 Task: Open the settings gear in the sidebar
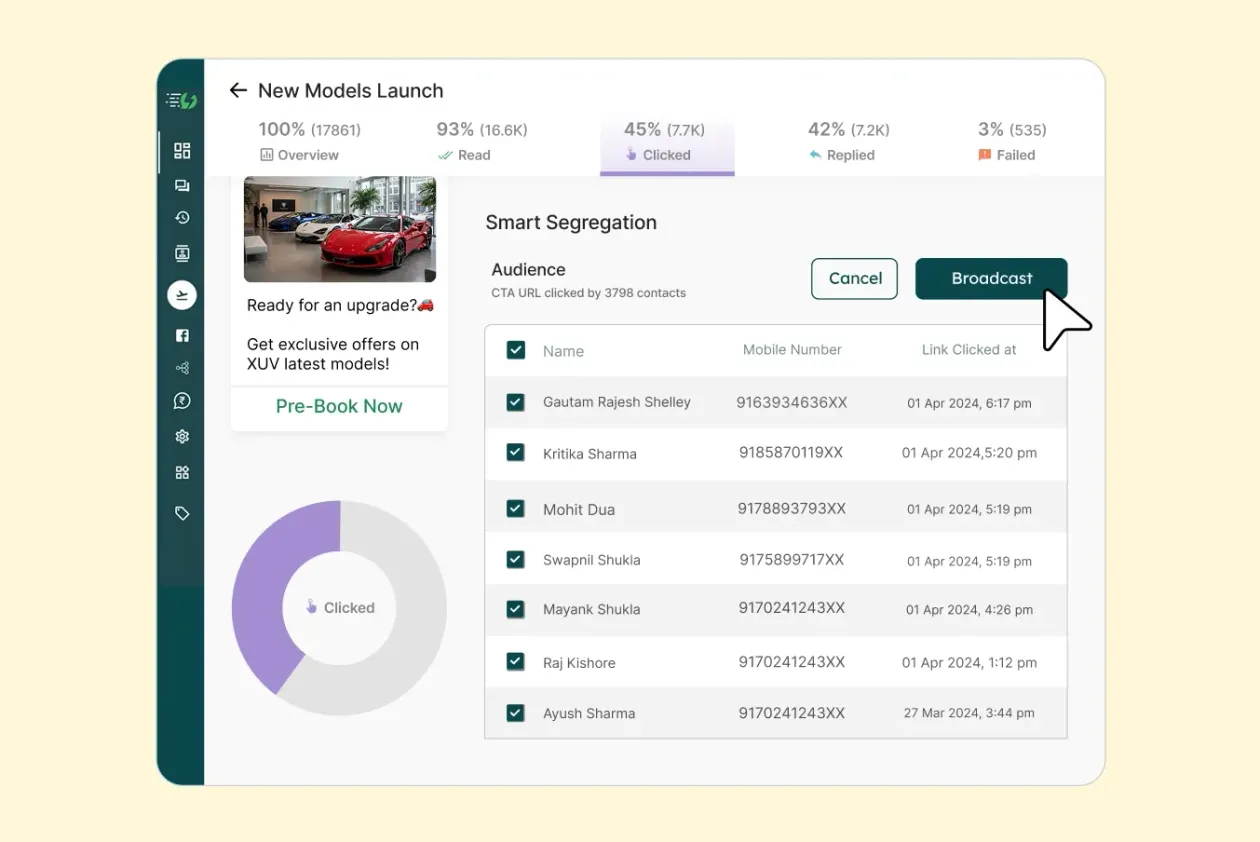pos(182,436)
